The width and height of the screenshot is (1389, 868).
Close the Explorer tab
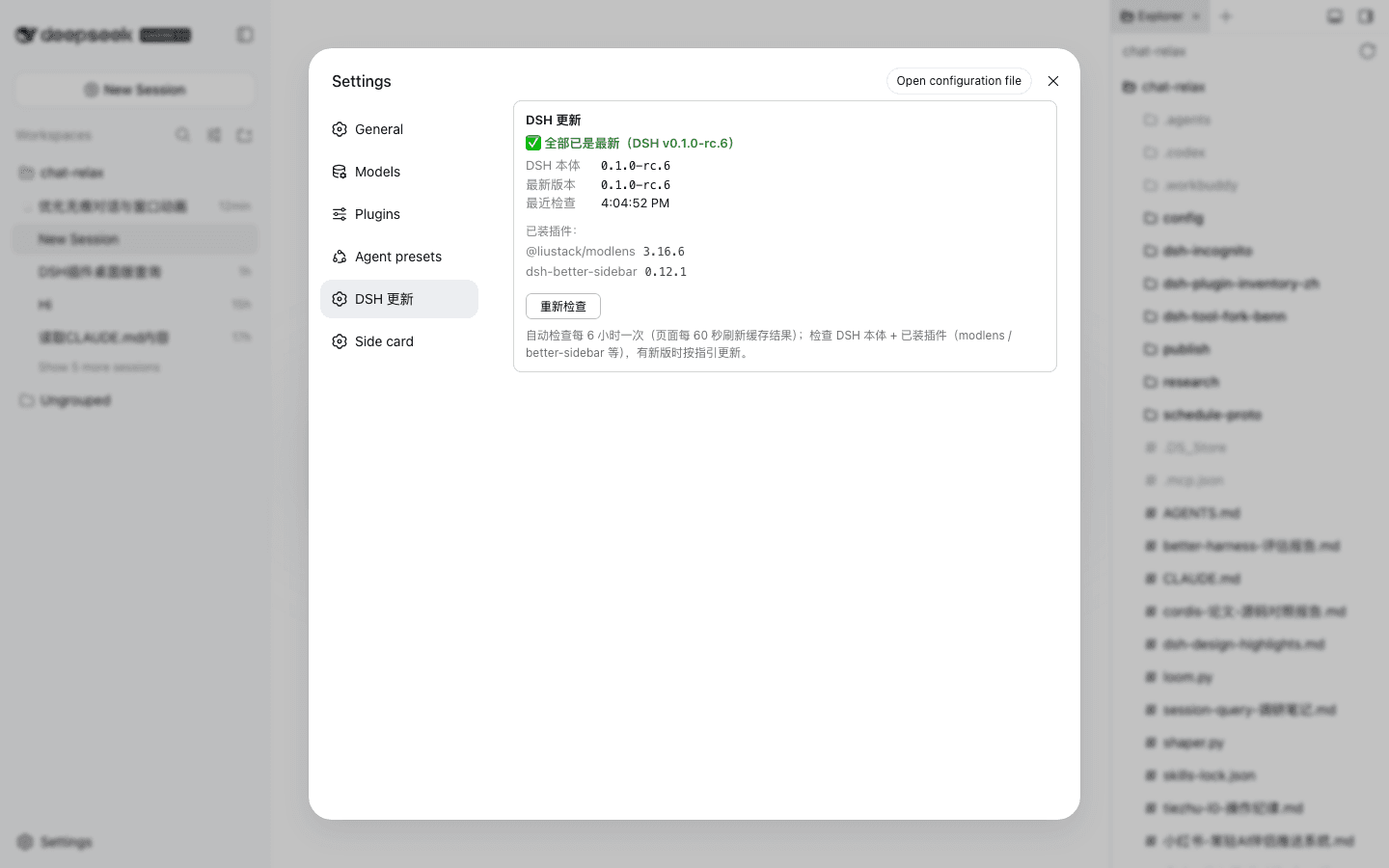point(1196,16)
